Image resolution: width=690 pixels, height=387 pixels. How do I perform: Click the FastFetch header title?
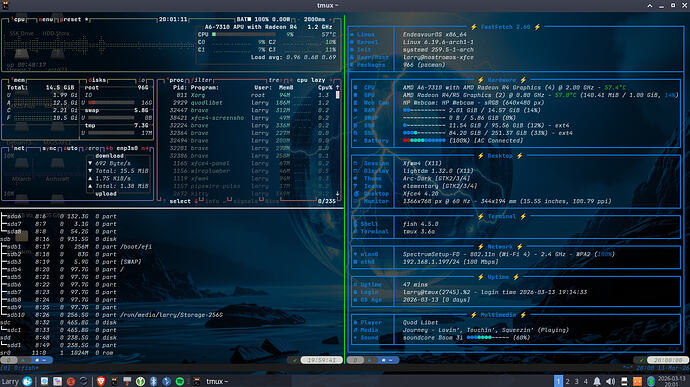[505, 27]
